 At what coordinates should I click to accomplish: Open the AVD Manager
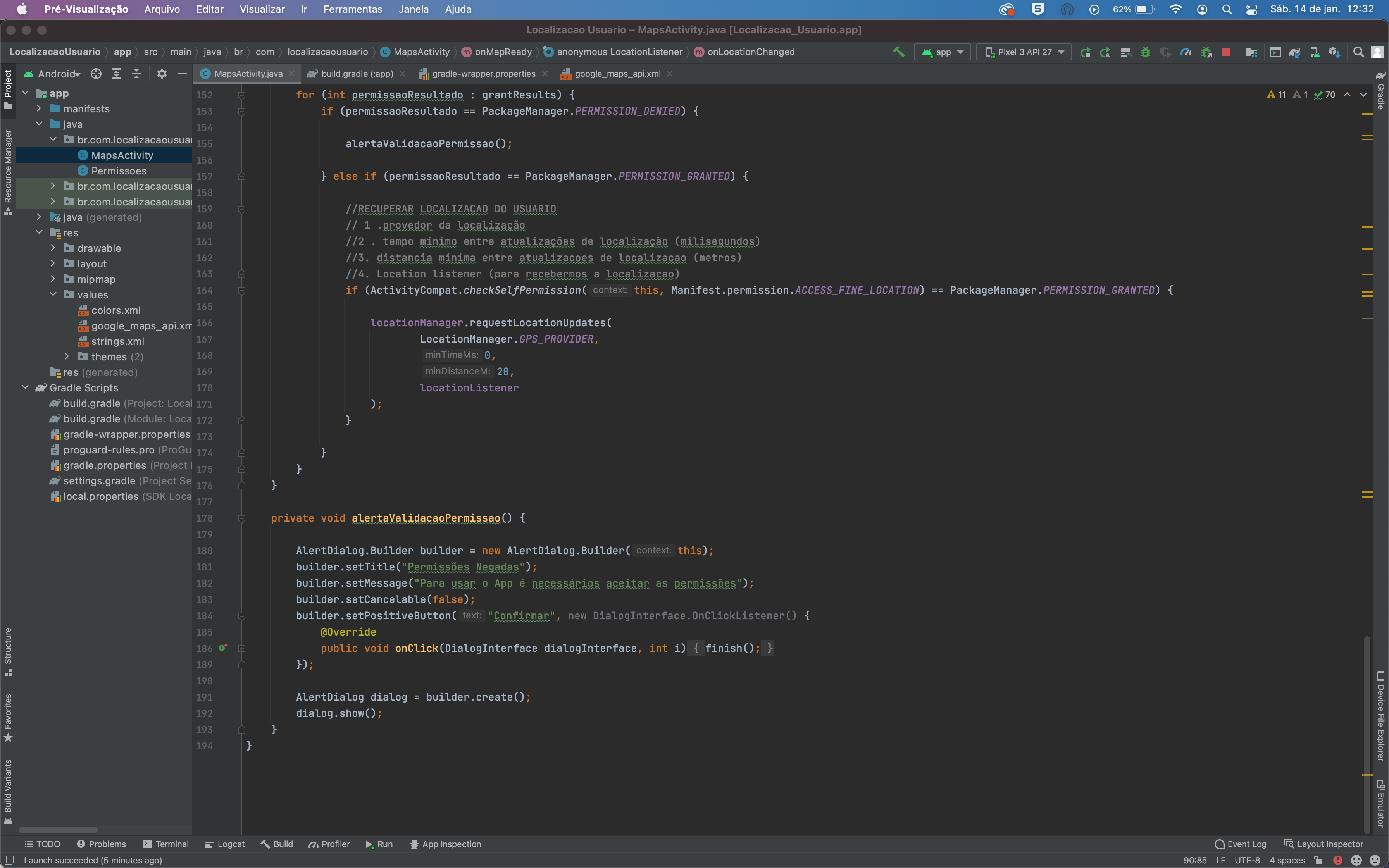tap(1314, 52)
